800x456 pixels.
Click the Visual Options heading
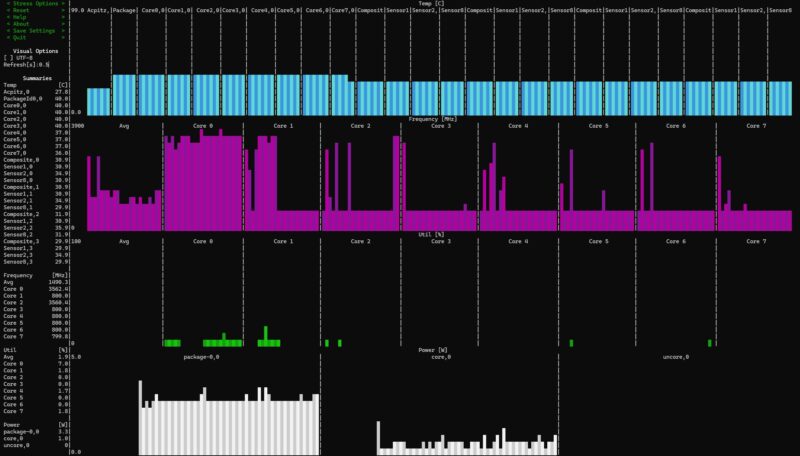click(x=35, y=51)
